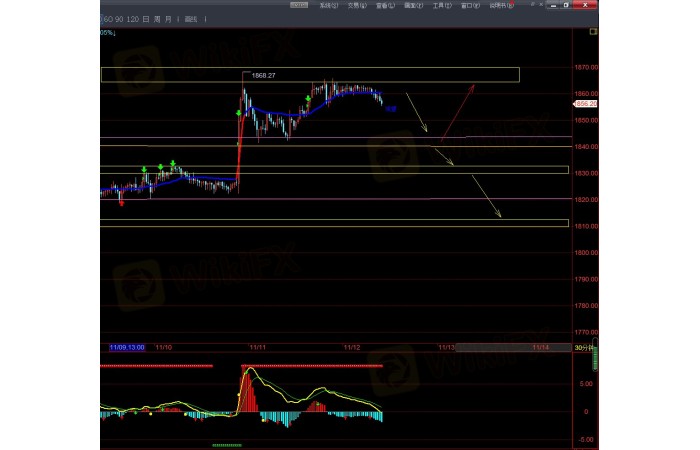The width and height of the screenshot is (700, 450).
Task: Open the 30分 period selector
Action: point(580,347)
